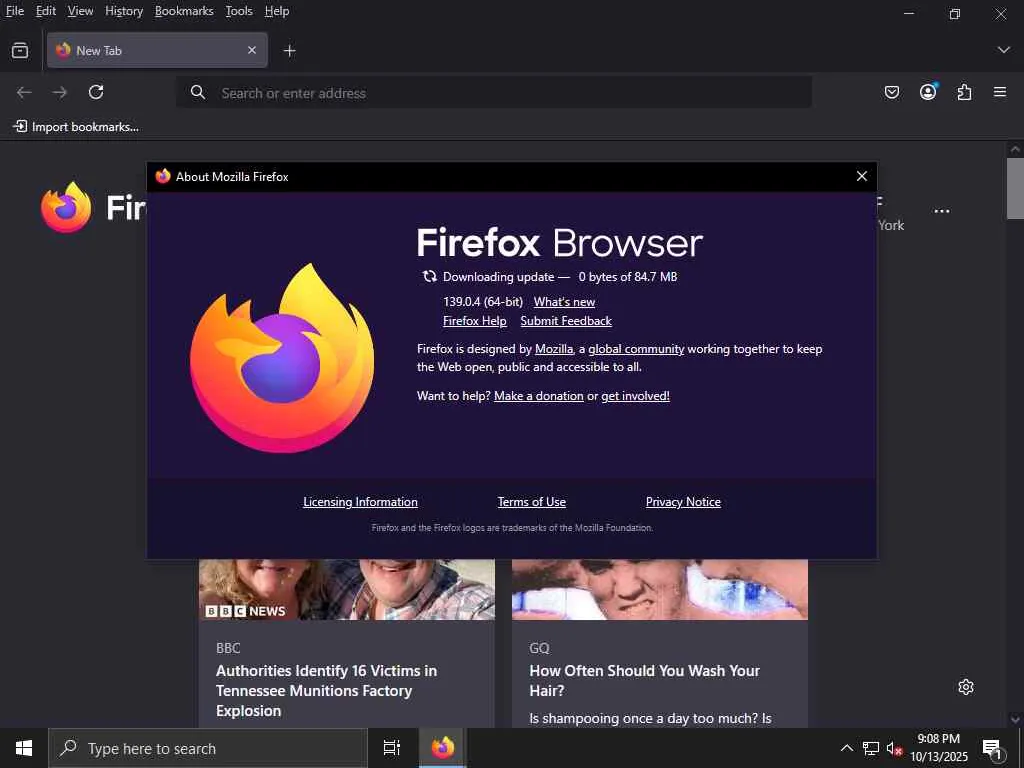Open the History menu
1024x768 pixels.
[x=124, y=11]
